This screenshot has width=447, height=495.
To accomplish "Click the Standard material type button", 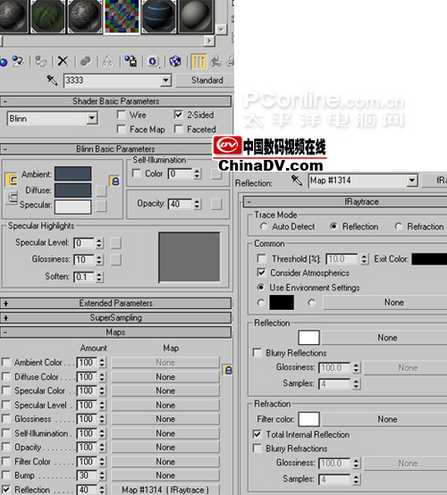I will click(204, 80).
